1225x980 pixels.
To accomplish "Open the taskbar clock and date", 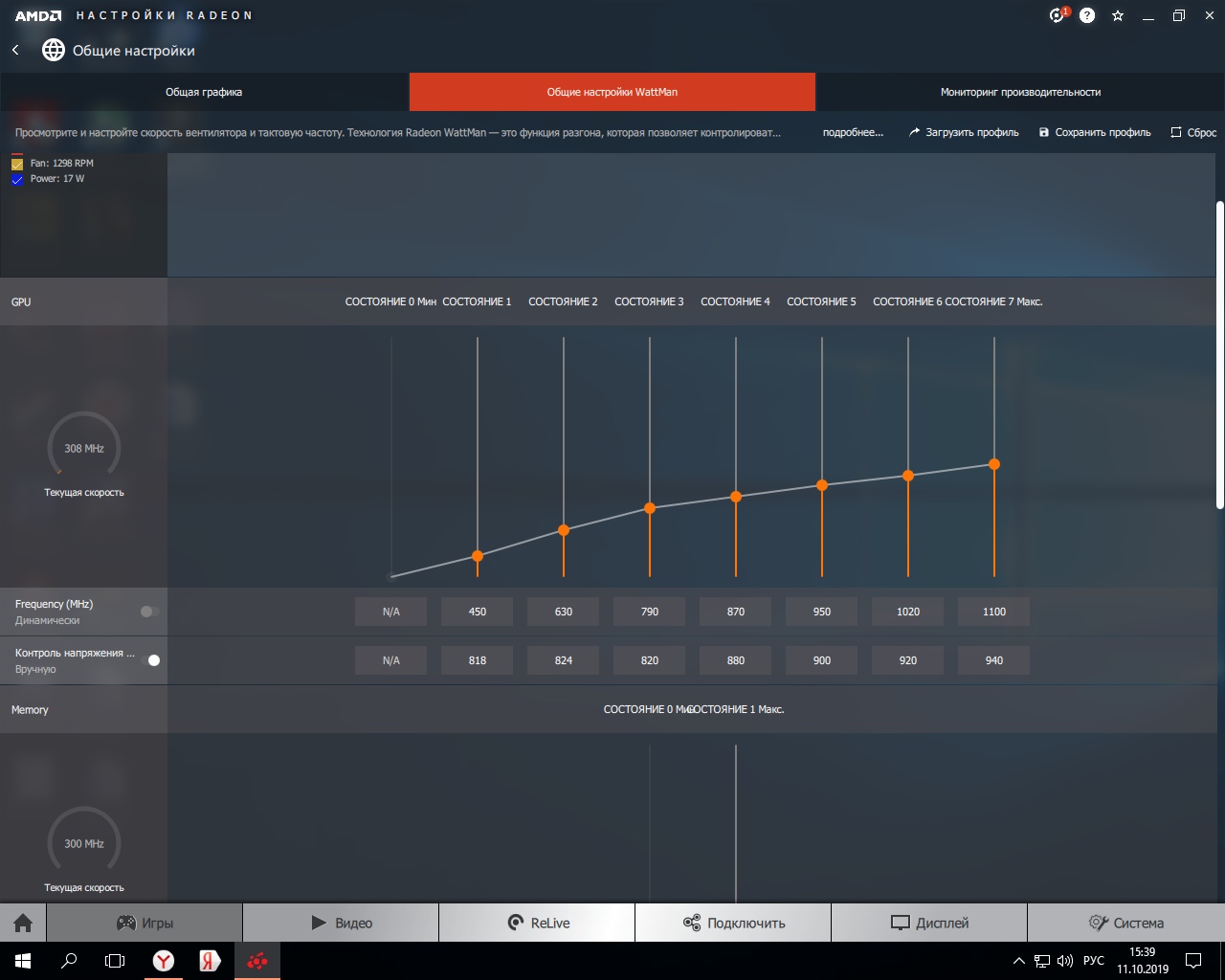I will point(1143,961).
